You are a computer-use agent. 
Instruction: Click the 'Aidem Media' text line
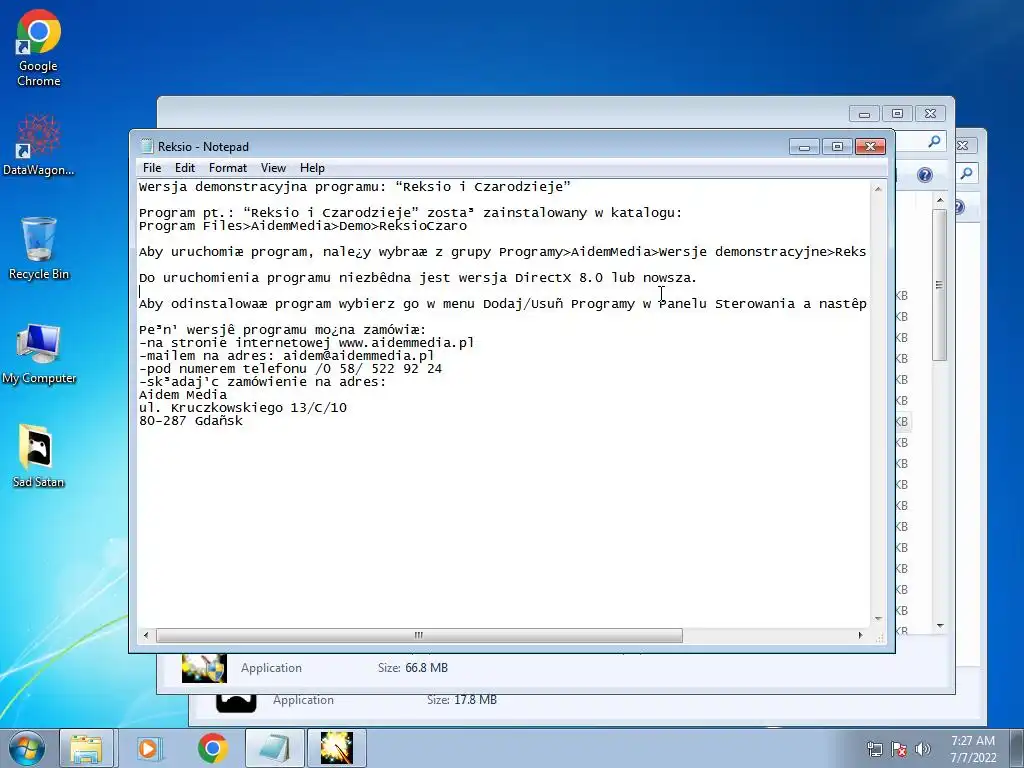coord(183,395)
